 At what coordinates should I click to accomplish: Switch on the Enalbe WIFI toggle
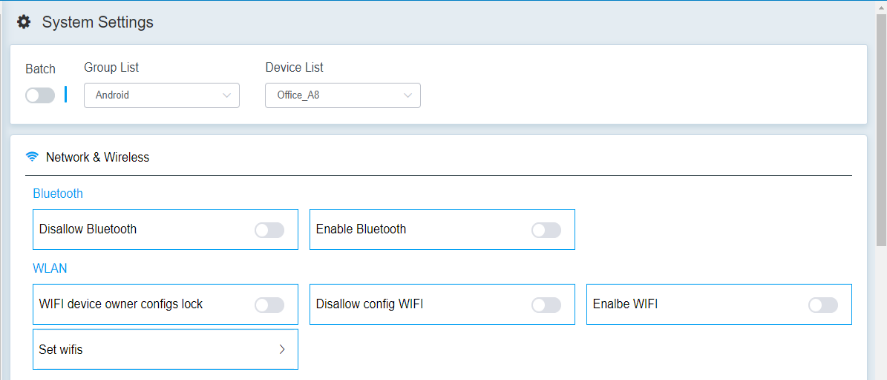pos(823,305)
